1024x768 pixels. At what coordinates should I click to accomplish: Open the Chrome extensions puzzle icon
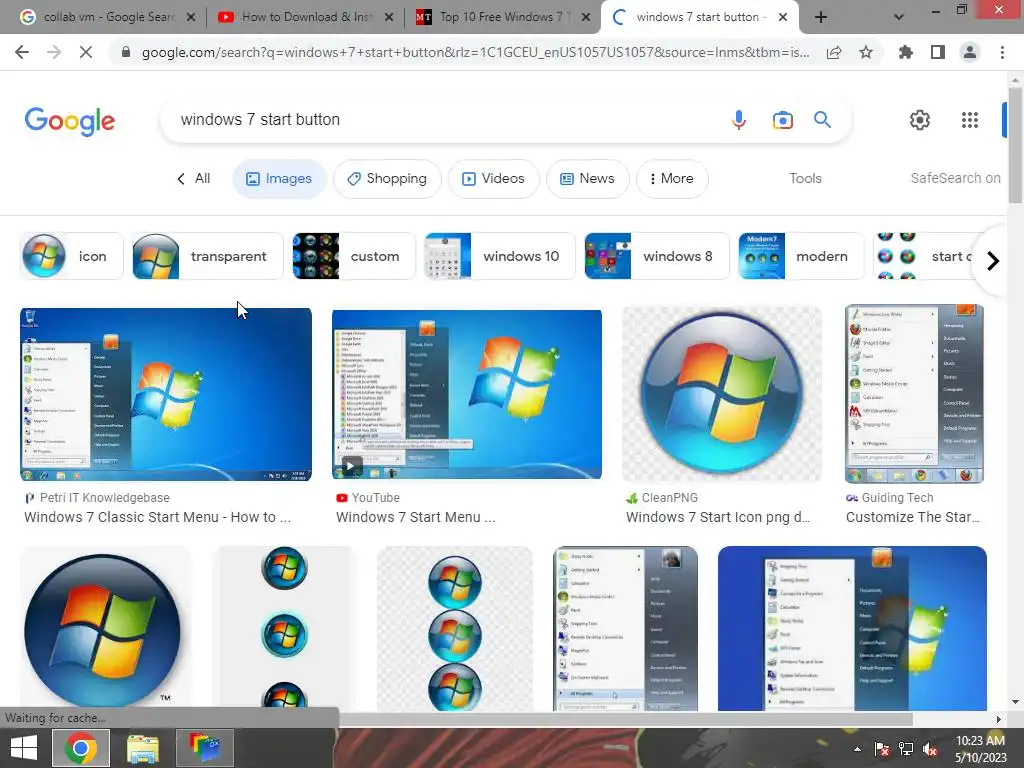click(x=906, y=52)
